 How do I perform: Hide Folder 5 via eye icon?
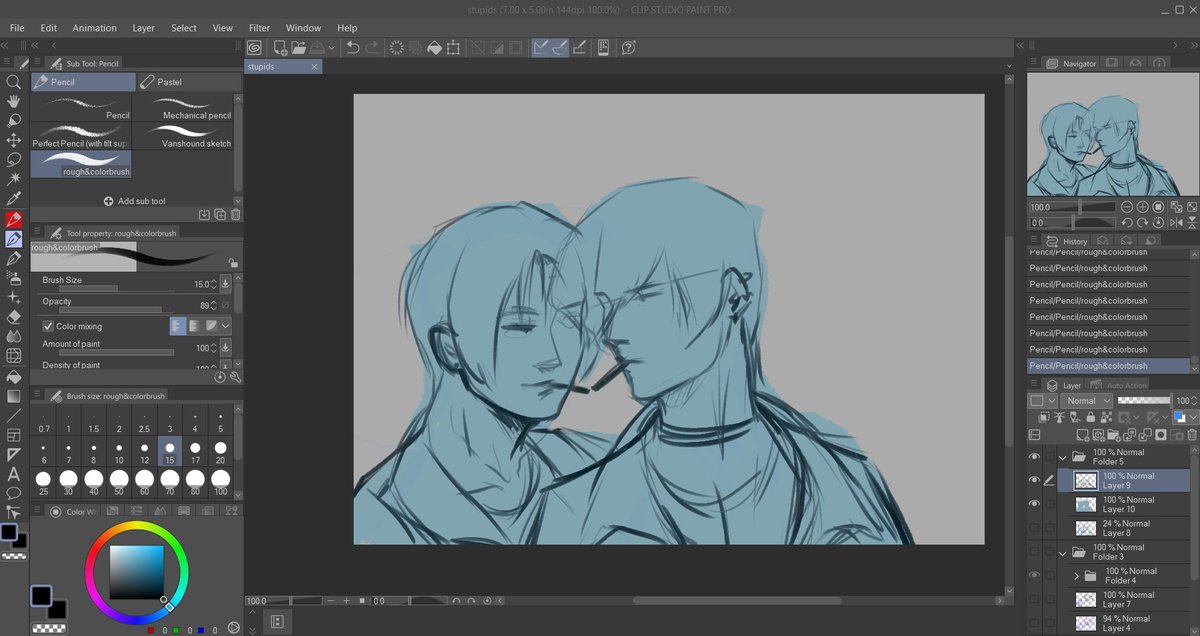point(1034,457)
